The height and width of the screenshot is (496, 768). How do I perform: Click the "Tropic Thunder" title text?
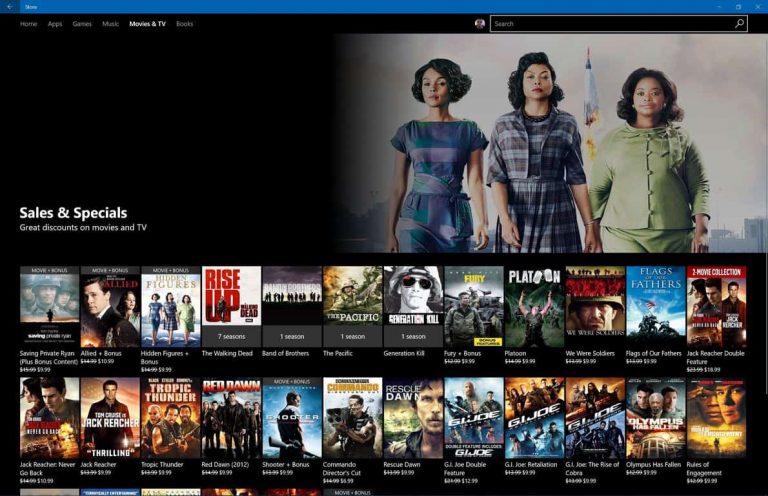162,464
